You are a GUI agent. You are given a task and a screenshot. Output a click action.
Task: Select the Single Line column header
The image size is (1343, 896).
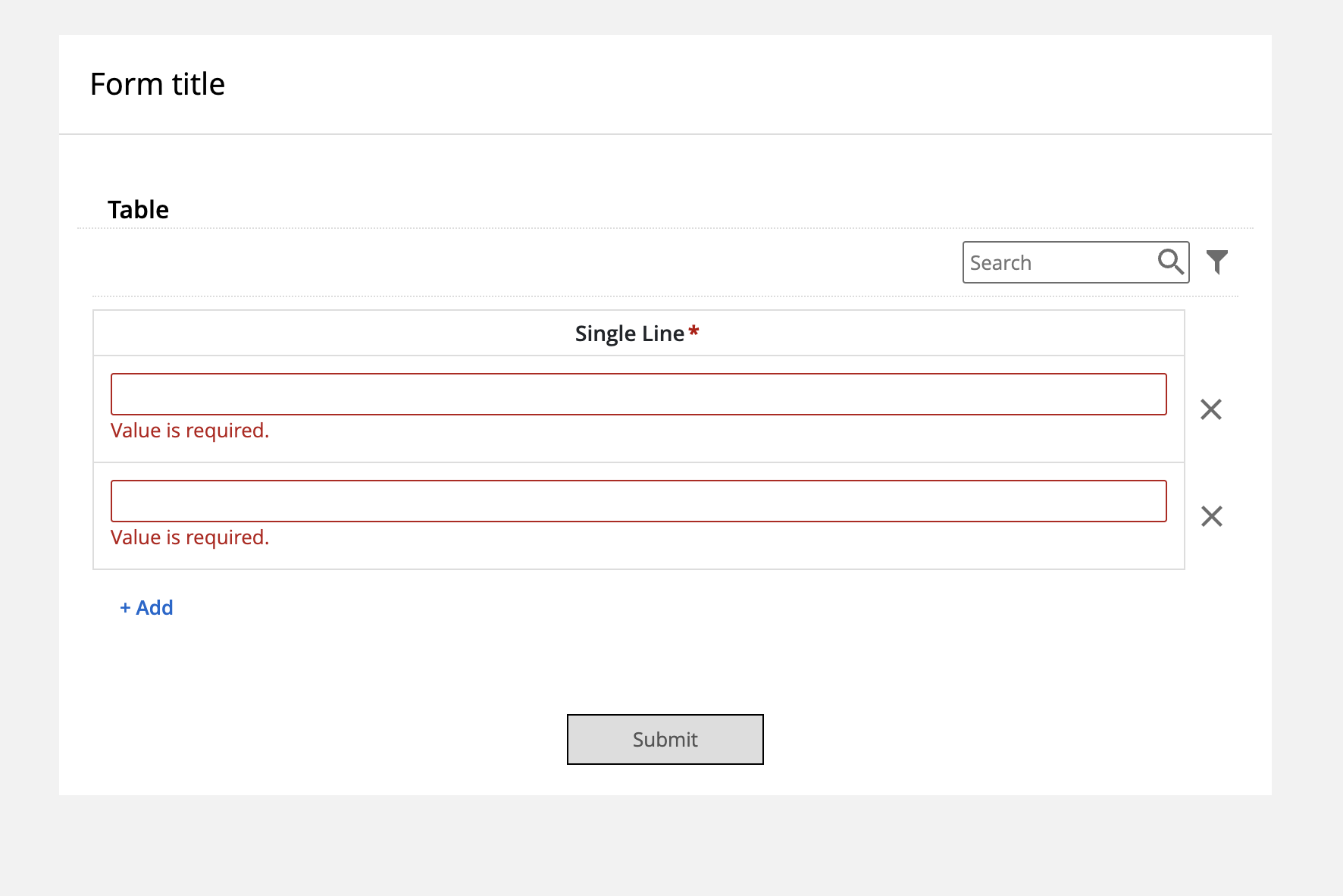[x=638, y=334]
